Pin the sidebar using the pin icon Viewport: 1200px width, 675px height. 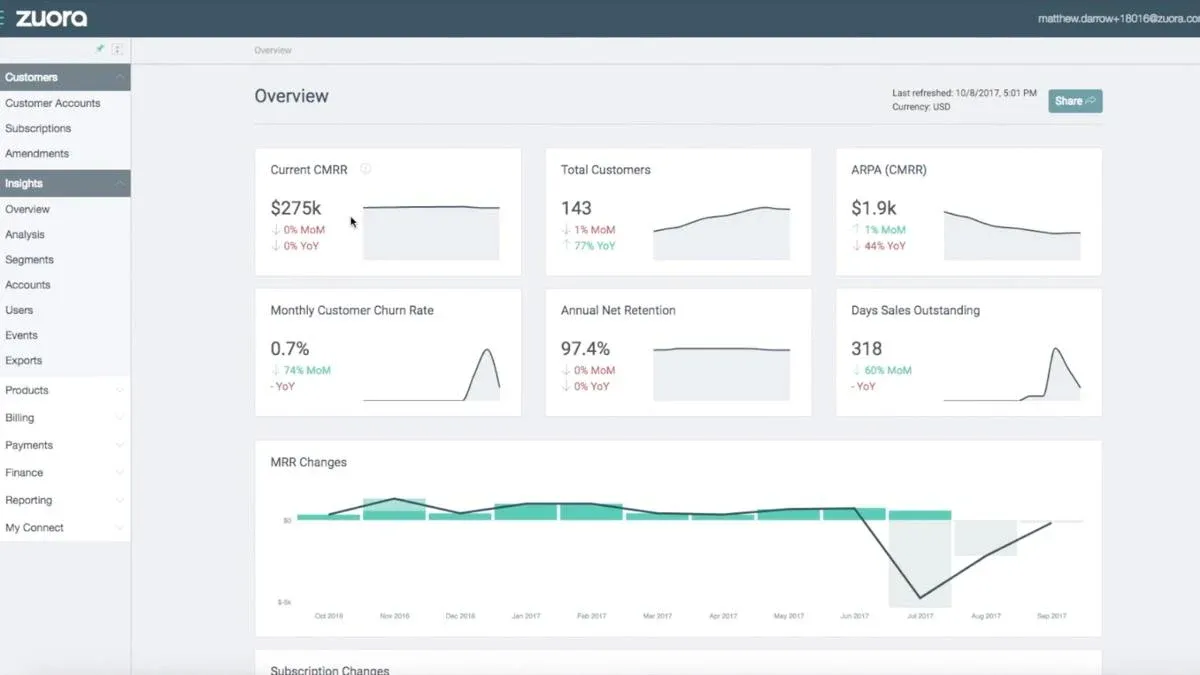[98, 47]
